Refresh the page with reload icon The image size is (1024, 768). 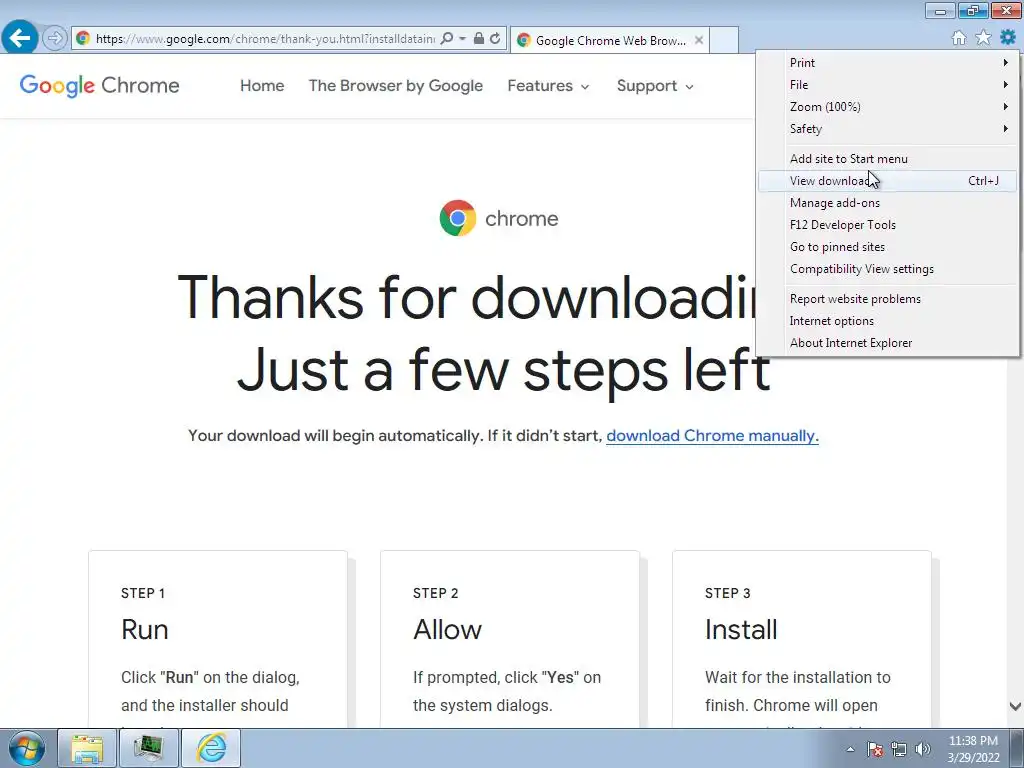coord(496,39)
